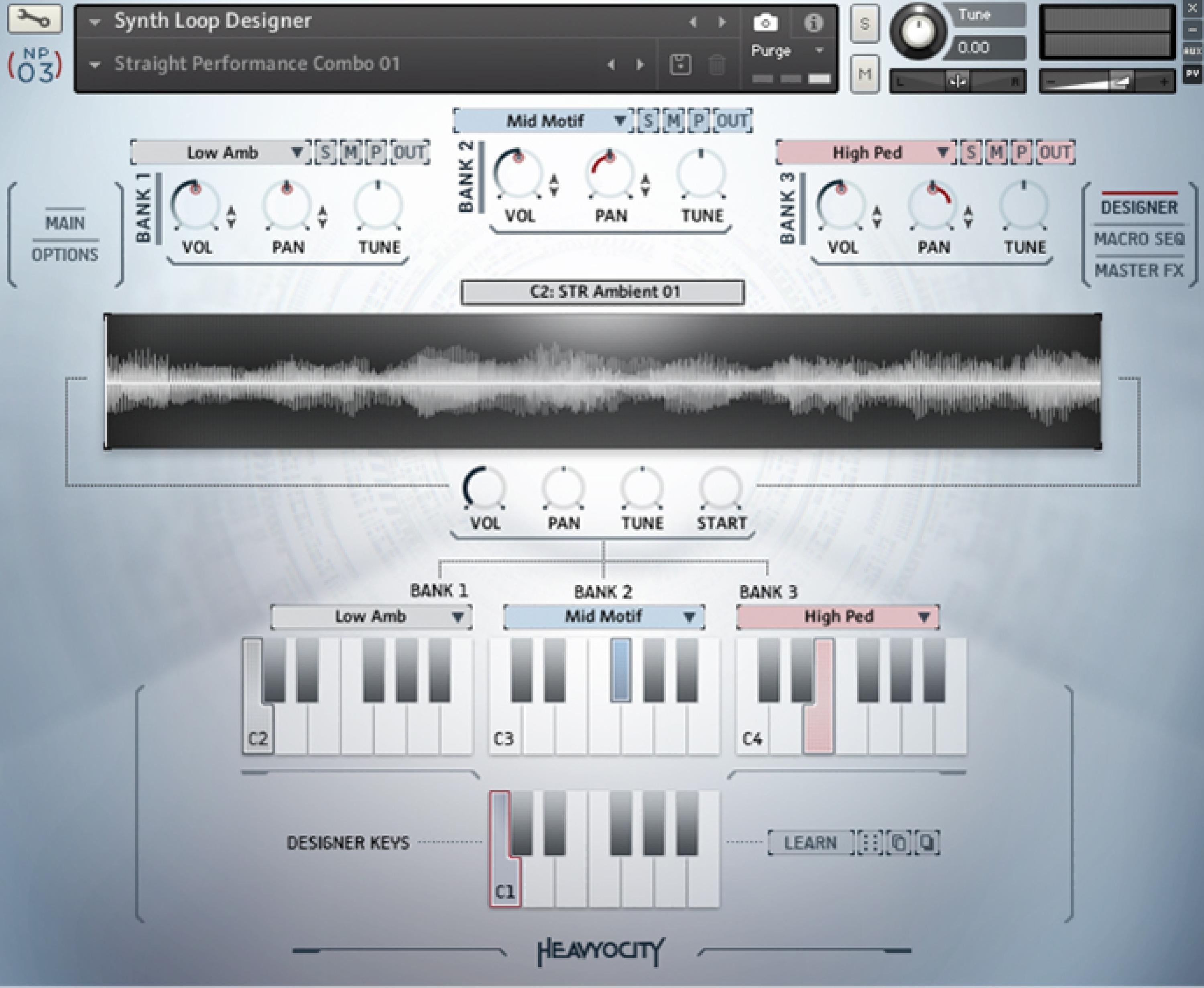Solo Bank 2 Mid Motif
Image resolution: width=1204 pixels, height=988 pixels.
tap(648, 121)
